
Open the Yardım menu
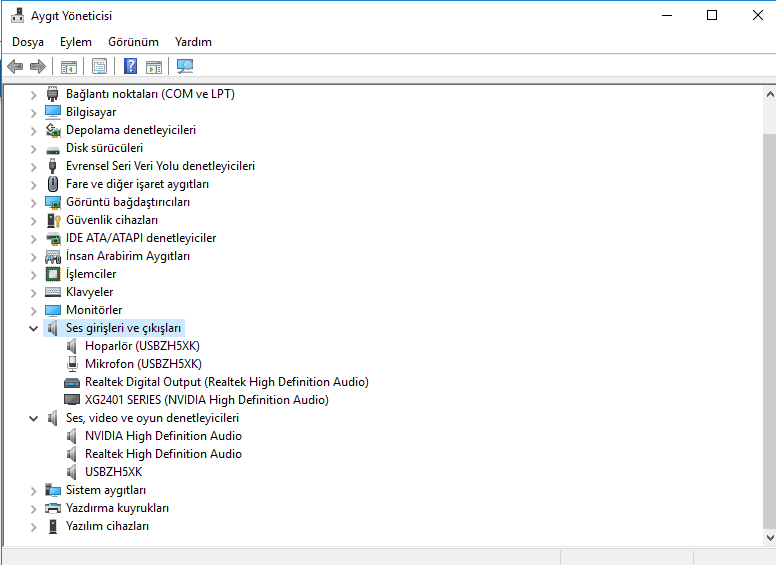point(193,42)
